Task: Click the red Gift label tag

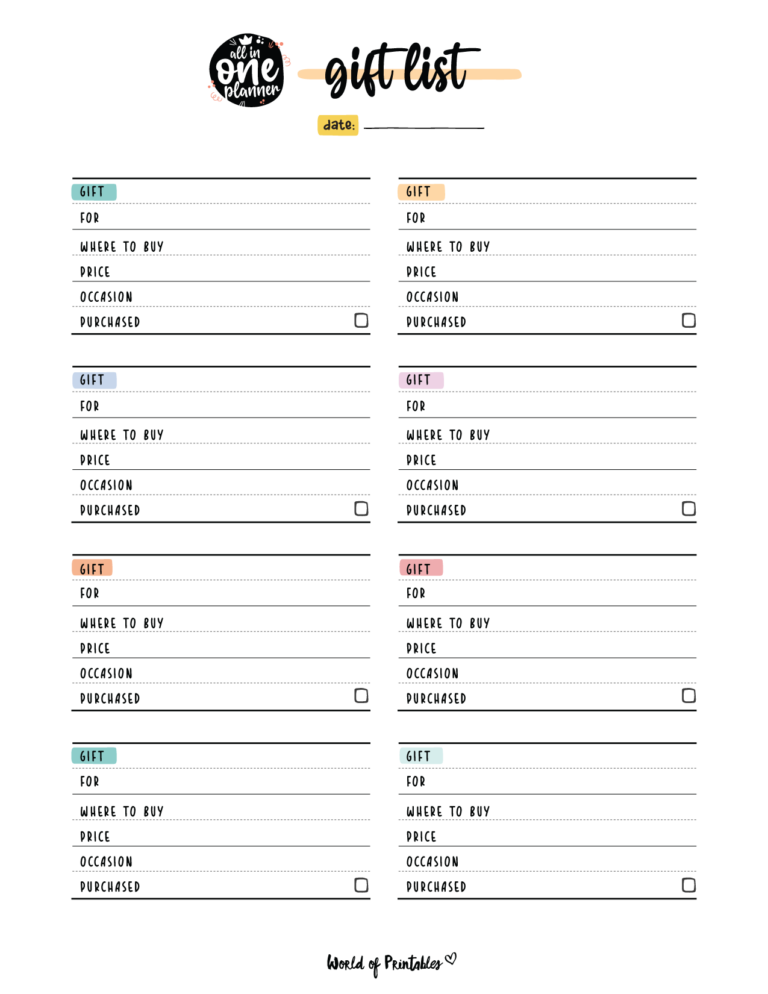Action: [x=420, y=568]
